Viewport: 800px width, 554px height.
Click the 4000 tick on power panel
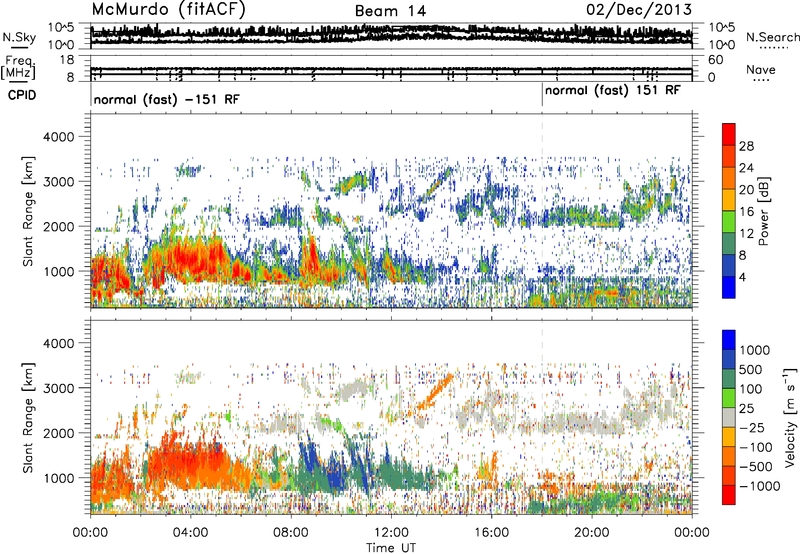[58, 137]
